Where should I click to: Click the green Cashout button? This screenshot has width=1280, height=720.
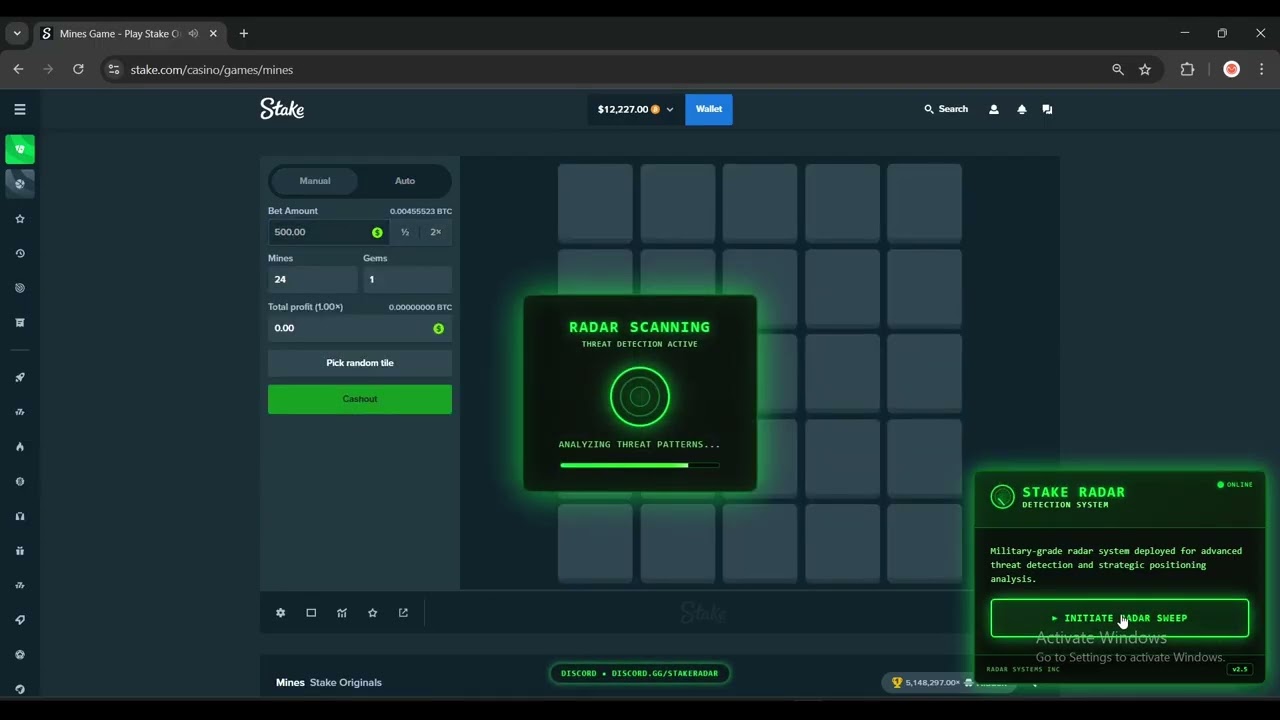[360, 399]
